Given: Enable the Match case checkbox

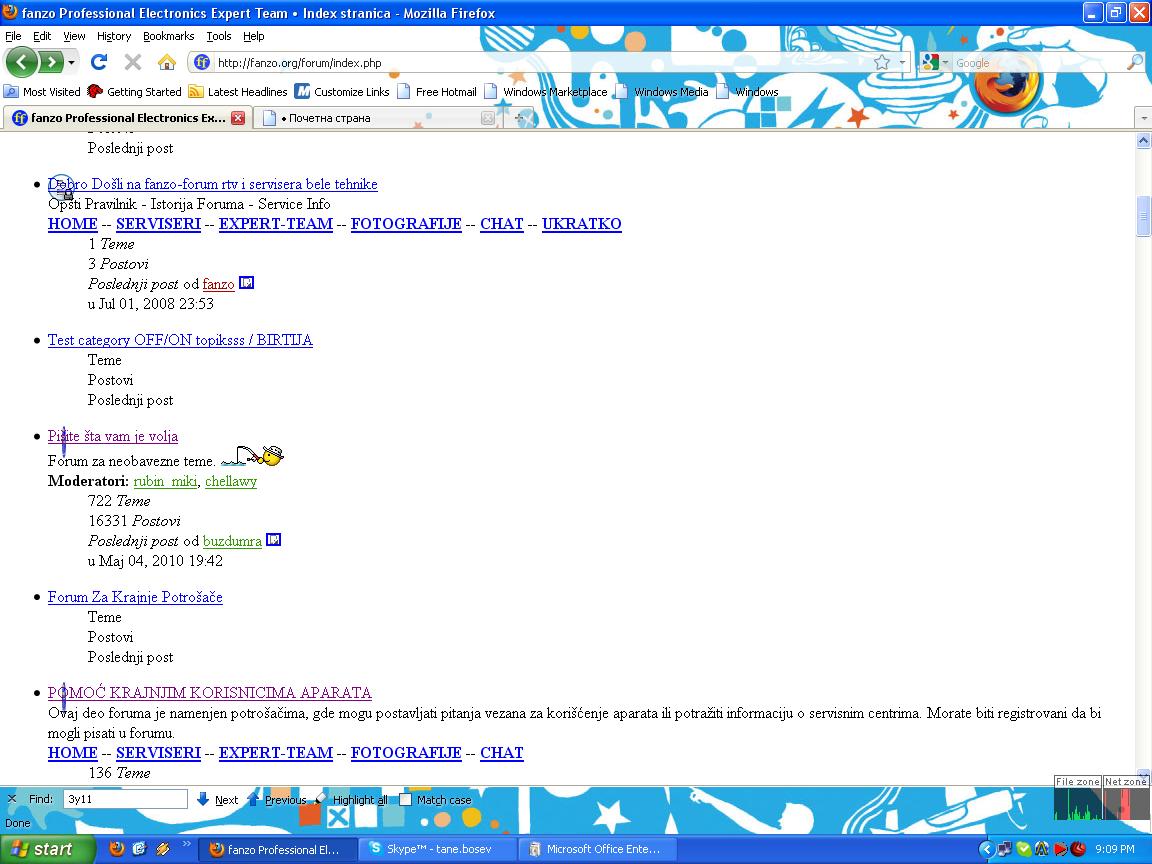Looking at the screenshot, I should 405,799.
